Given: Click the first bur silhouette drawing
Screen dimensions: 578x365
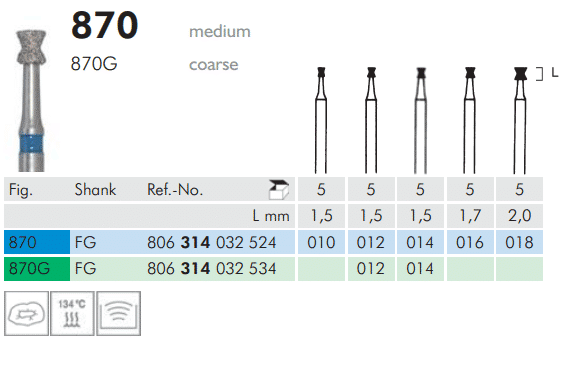Looking at the screenshot, I should pyautogui.click(x=321, y=120).
